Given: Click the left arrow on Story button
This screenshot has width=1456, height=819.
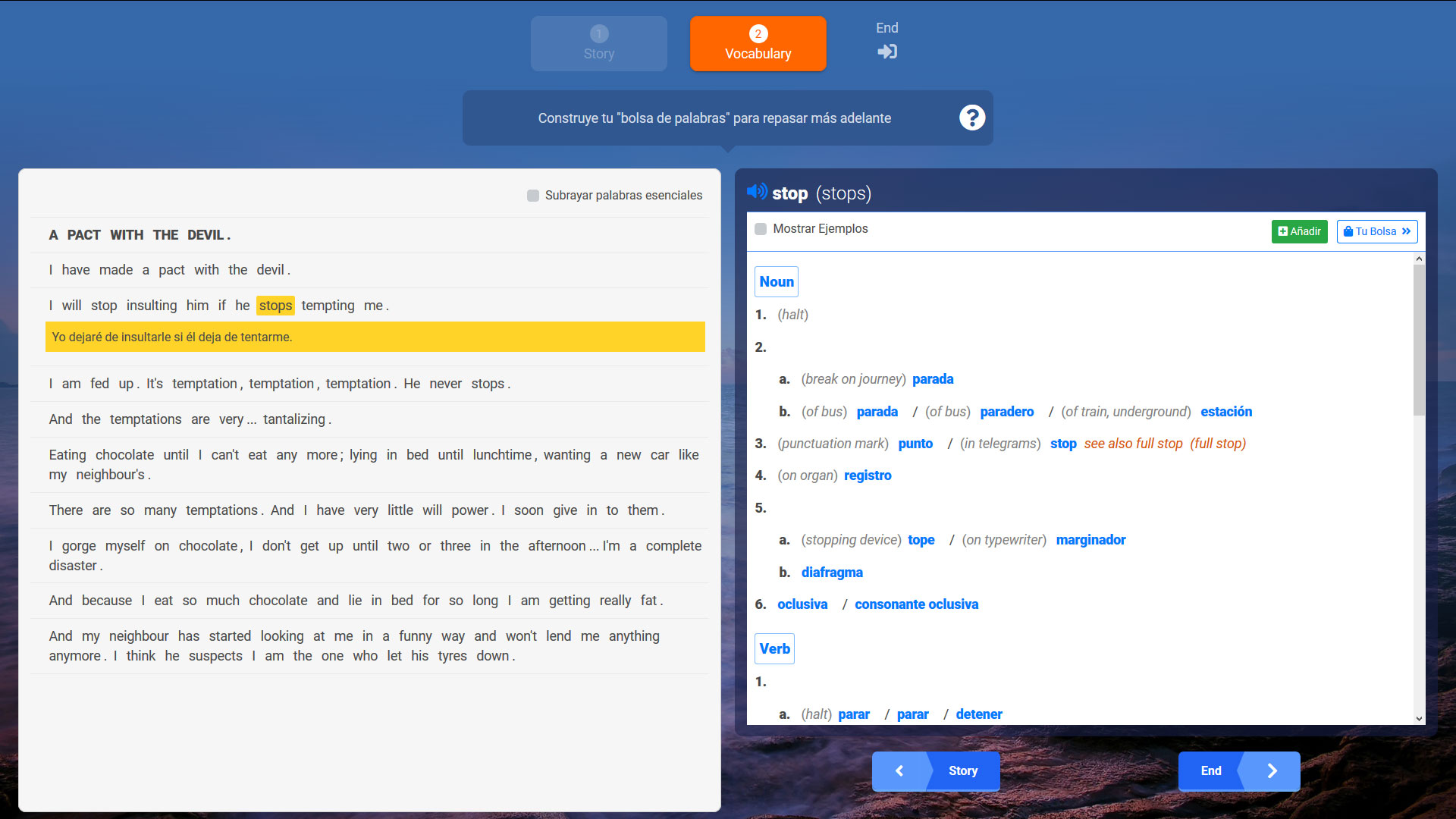Looking at the screenshot, I should coord(899,770).
